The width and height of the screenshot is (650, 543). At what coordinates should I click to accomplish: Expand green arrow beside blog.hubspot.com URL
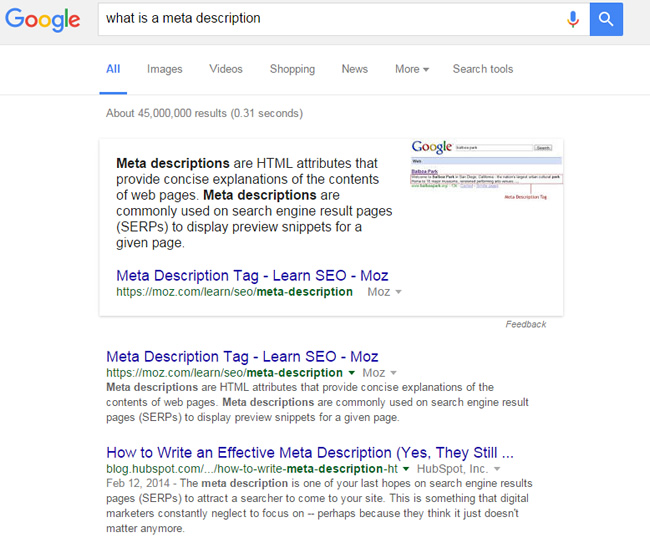tap(406, 469)
